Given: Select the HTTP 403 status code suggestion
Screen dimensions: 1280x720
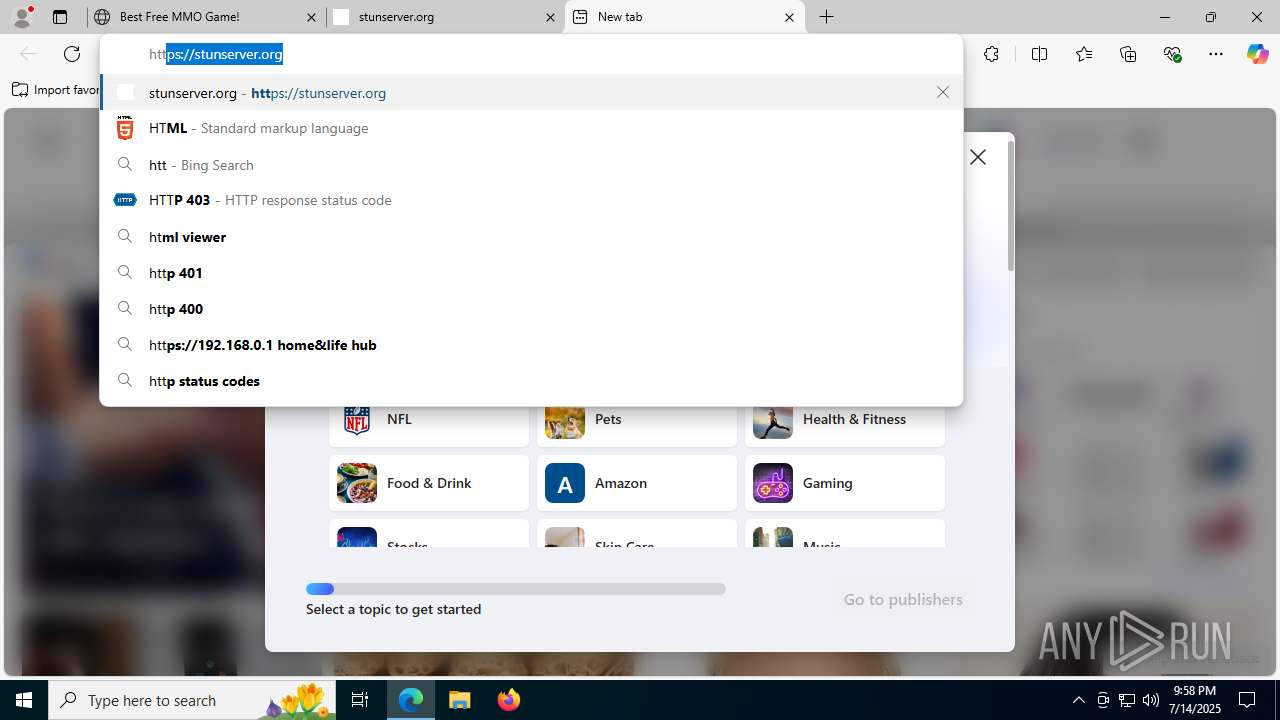Looking at the screenshot, I should pyautogui.click(x=531, y=200).
